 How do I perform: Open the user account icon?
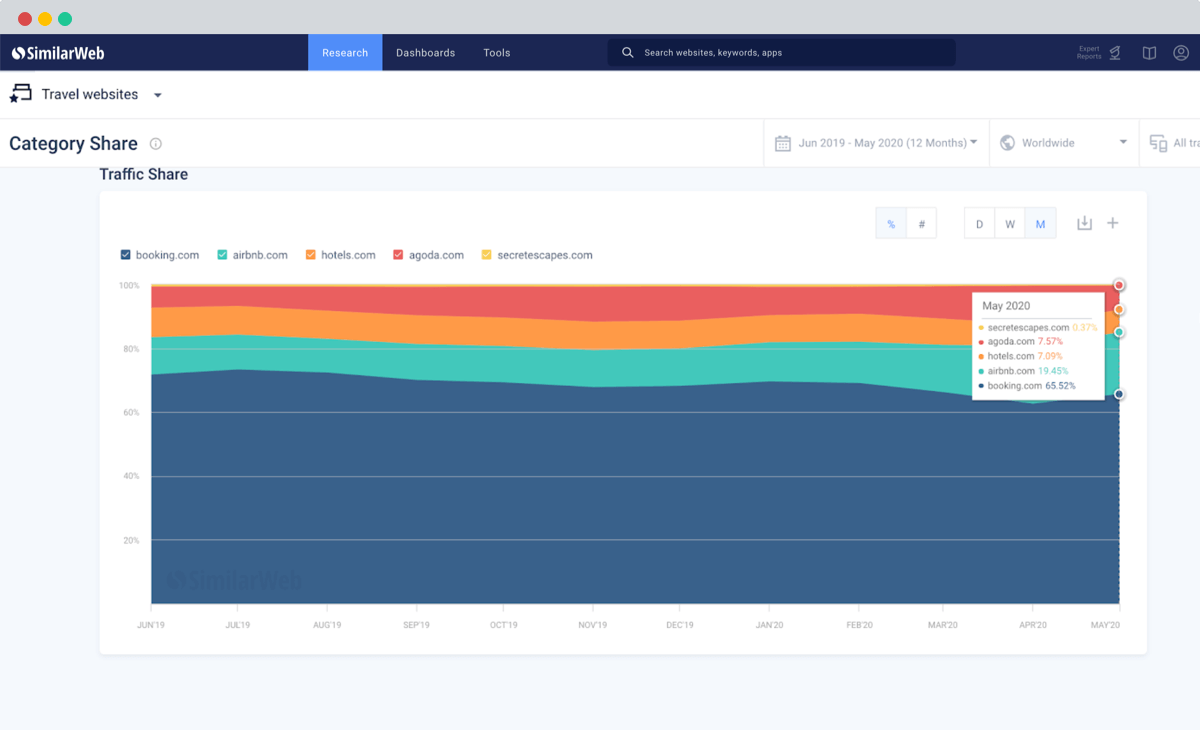pyautogui.click(x=1181, y=53)
